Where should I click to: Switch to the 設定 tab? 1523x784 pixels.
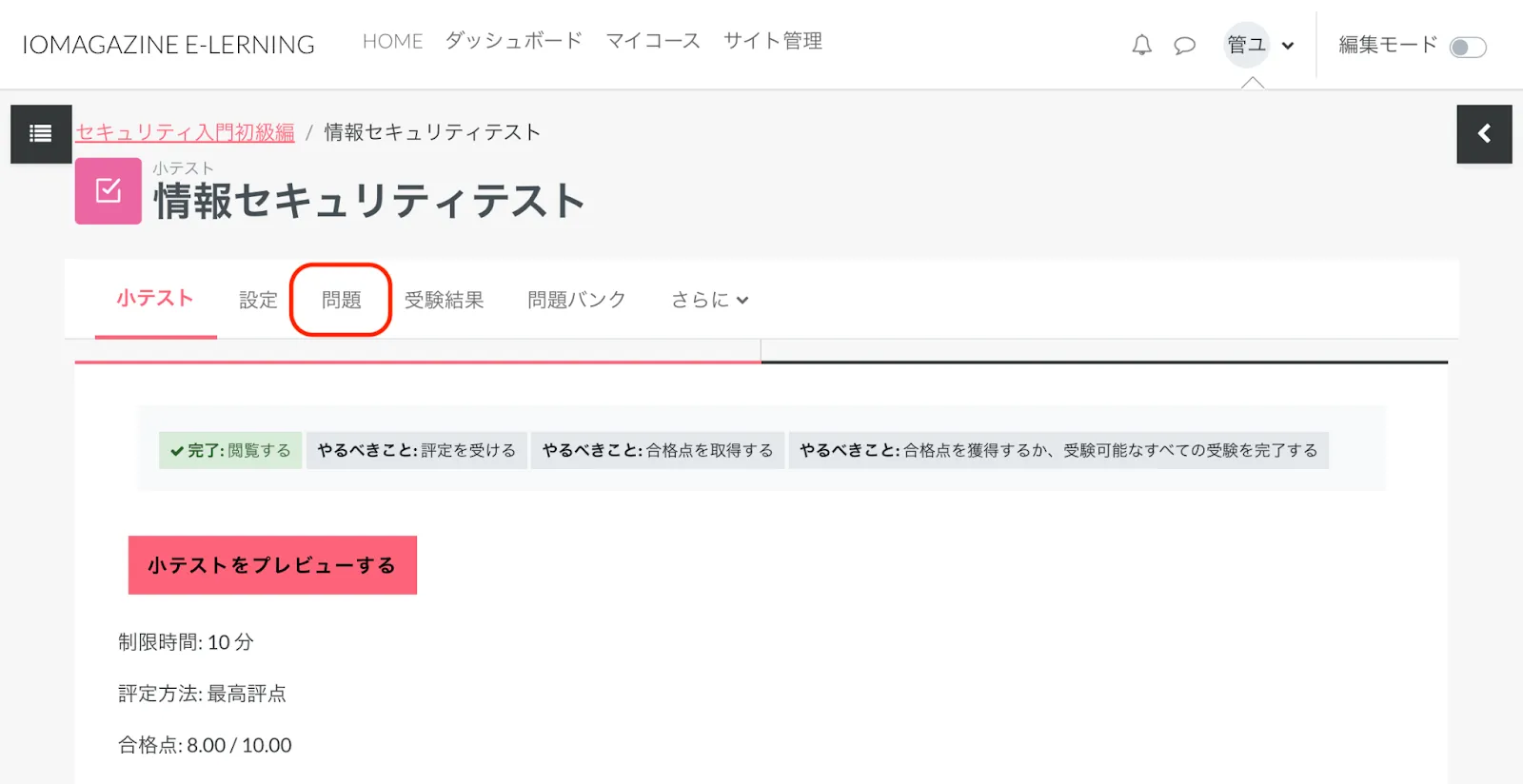coord(258,300)
